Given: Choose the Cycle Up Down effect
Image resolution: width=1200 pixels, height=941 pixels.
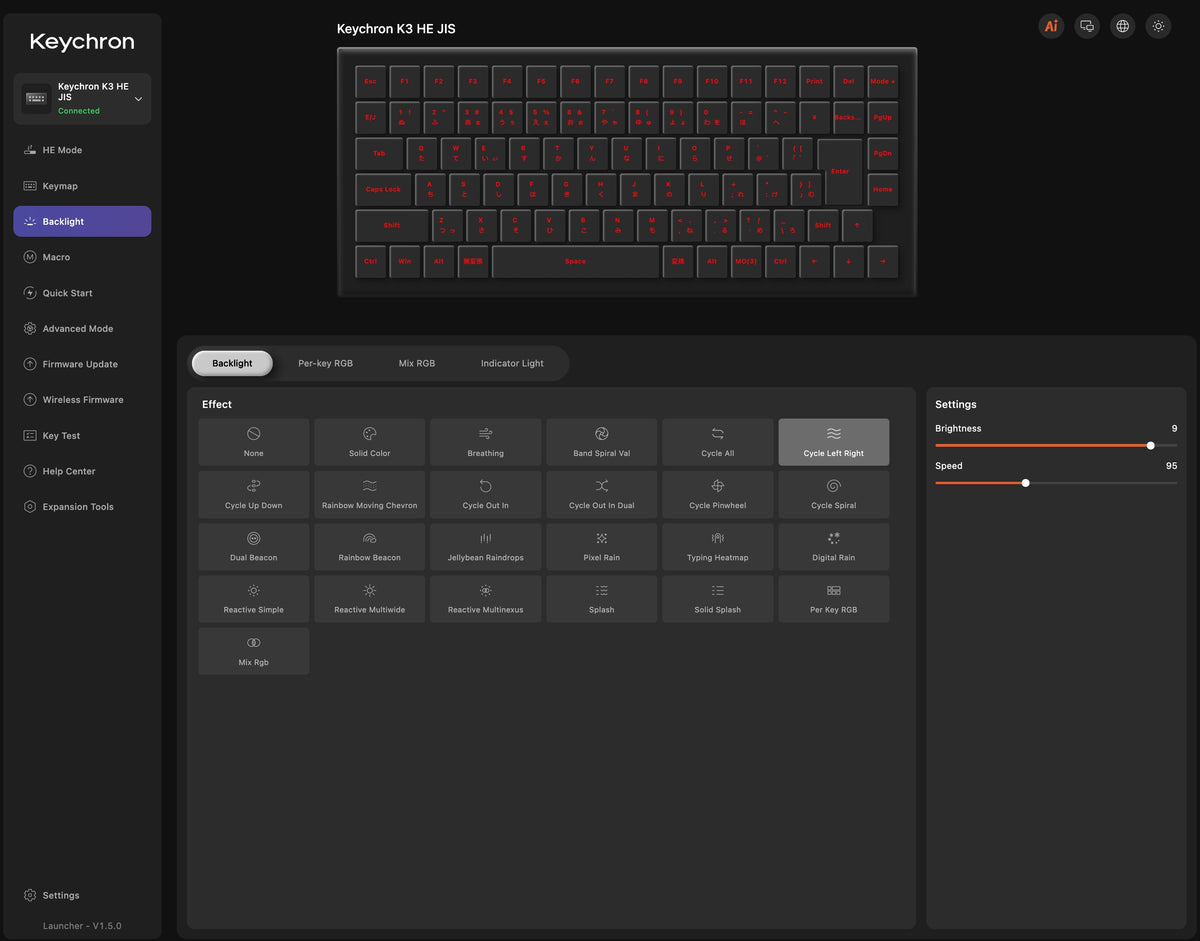Looking at the screenshot, I should [254, 494].
